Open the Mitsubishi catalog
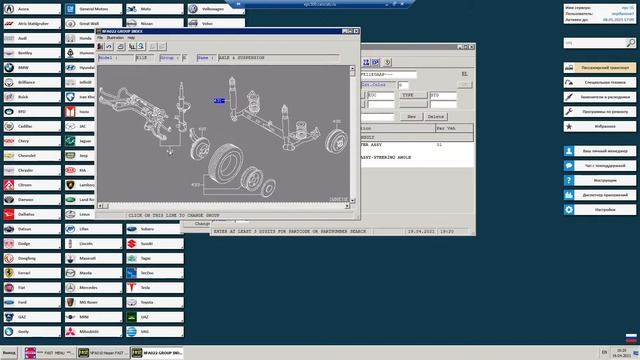This screenshot has width=640, height=360. (x=93, y=332)
